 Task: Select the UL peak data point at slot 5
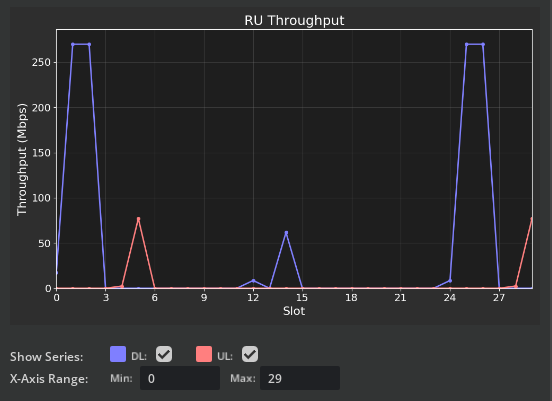point(138,219)
